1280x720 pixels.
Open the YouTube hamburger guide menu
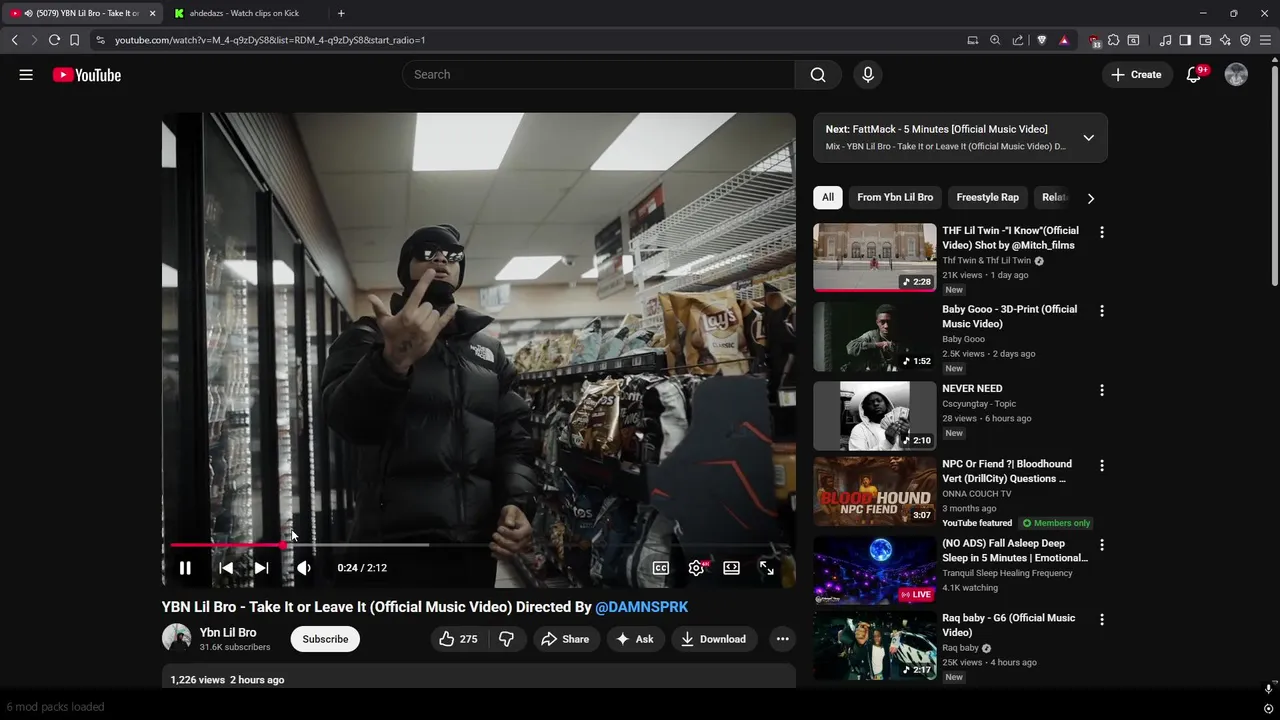(26, 75)
